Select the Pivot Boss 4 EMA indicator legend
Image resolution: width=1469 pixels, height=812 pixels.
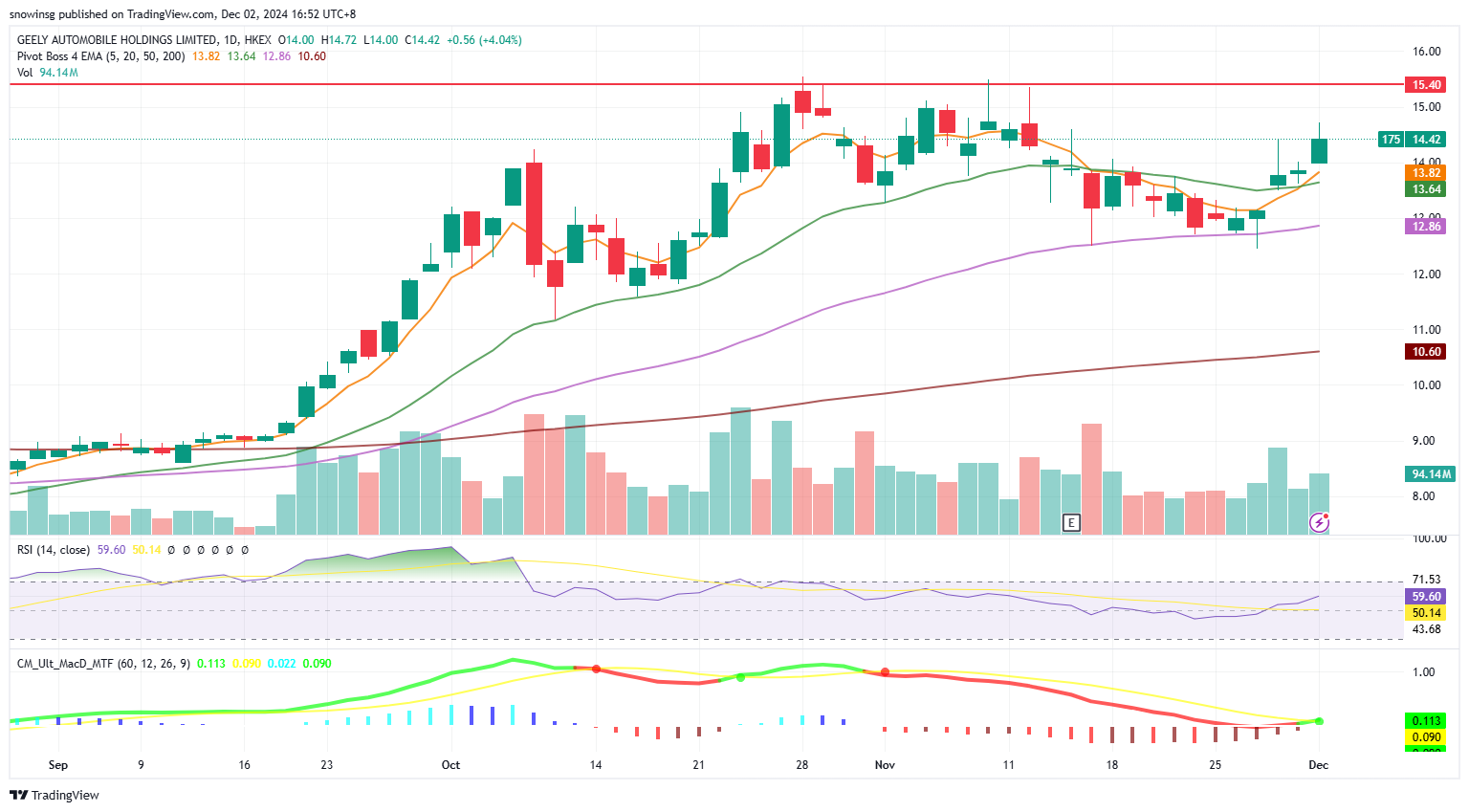coord(101,56)
